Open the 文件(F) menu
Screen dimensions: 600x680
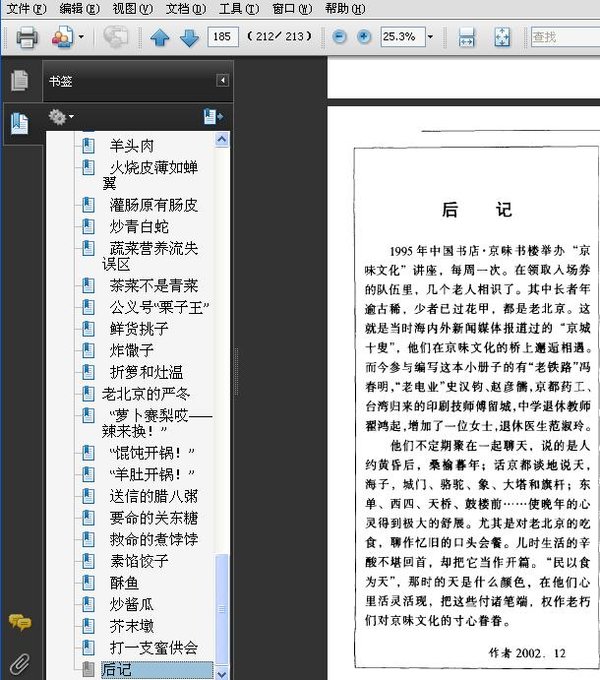pos(26,8)
